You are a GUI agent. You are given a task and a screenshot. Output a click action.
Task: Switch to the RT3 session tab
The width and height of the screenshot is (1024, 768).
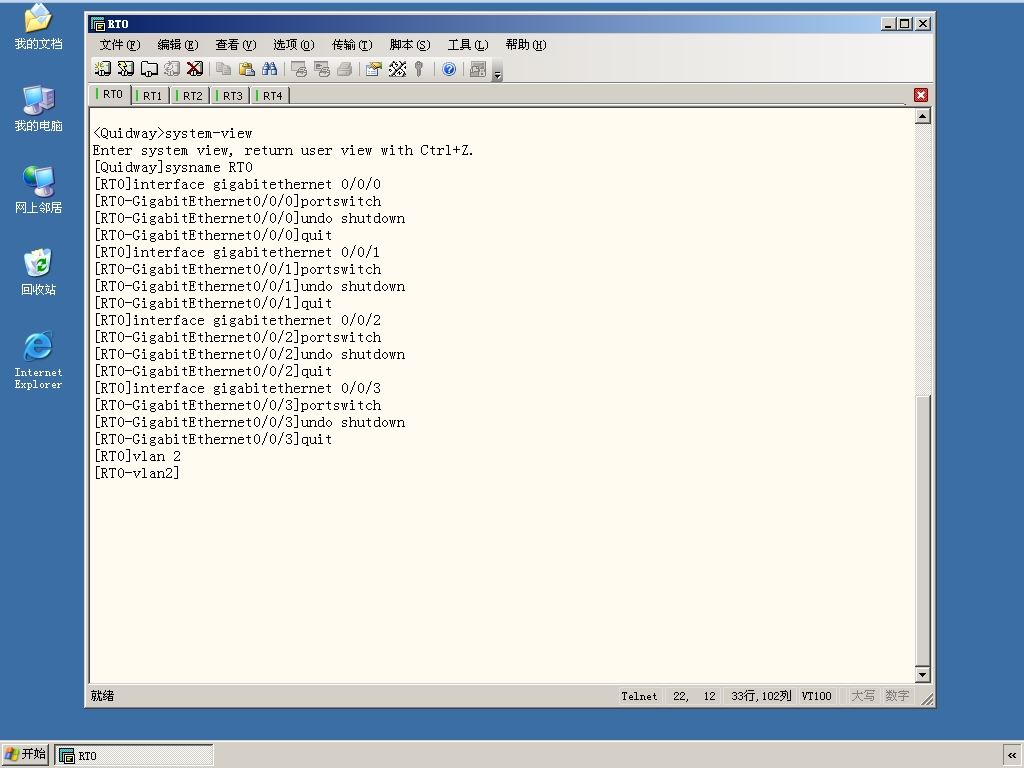coord(231,96)
